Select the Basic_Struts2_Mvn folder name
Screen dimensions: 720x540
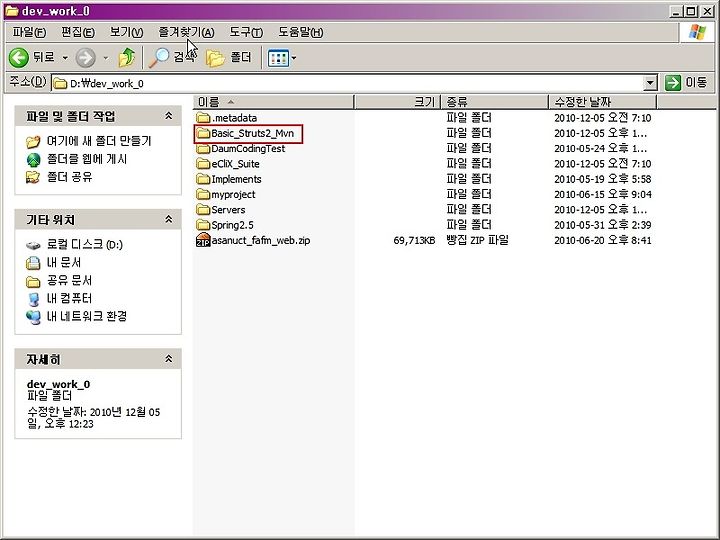253,134
